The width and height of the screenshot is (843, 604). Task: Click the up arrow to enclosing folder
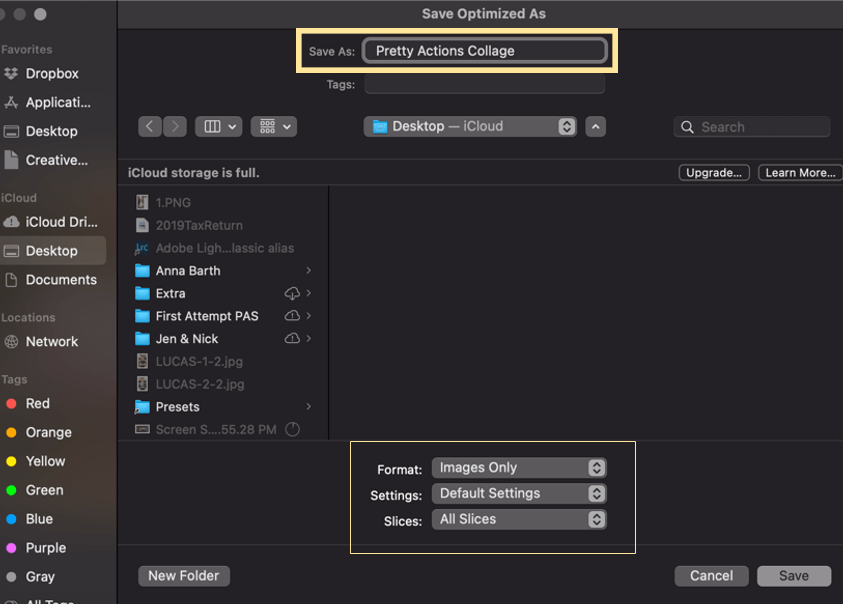click(x=595, y=127)
